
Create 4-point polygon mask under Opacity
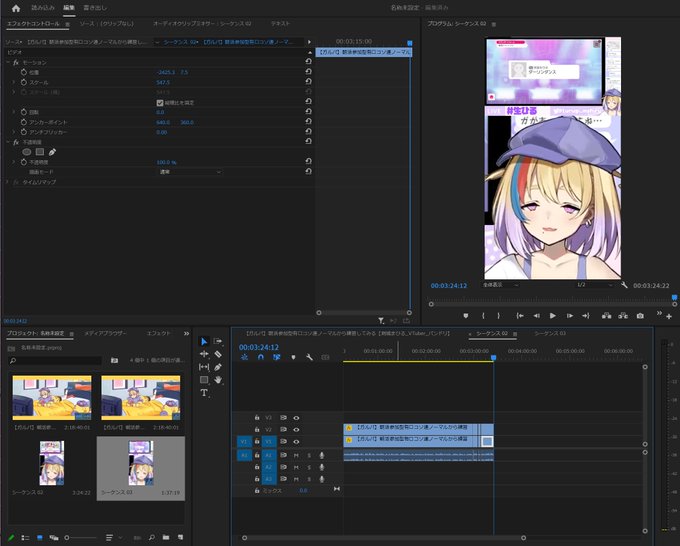[40, 152]
